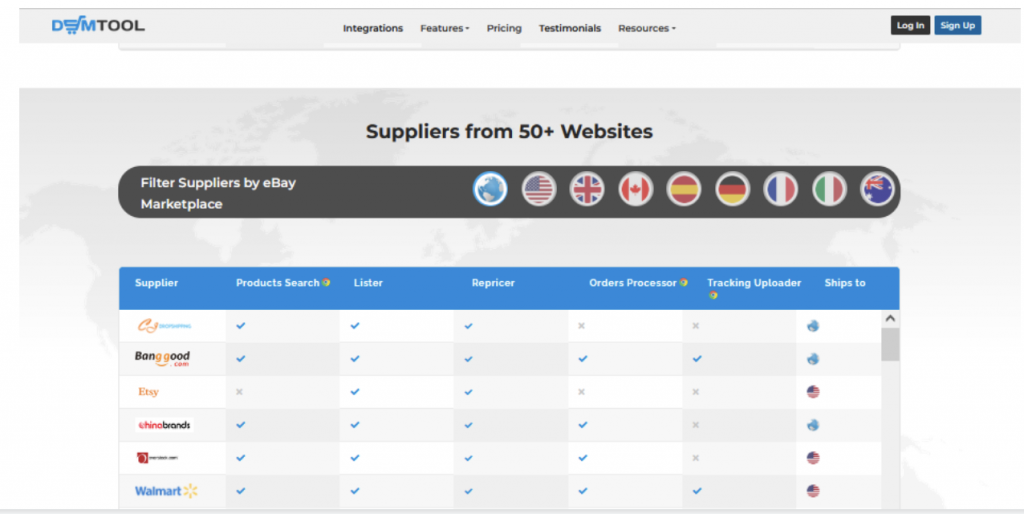Click the globe Ships to icon for Banggood
The image size is (1024, 514).
pyautogui.click(x=813, y=359)
